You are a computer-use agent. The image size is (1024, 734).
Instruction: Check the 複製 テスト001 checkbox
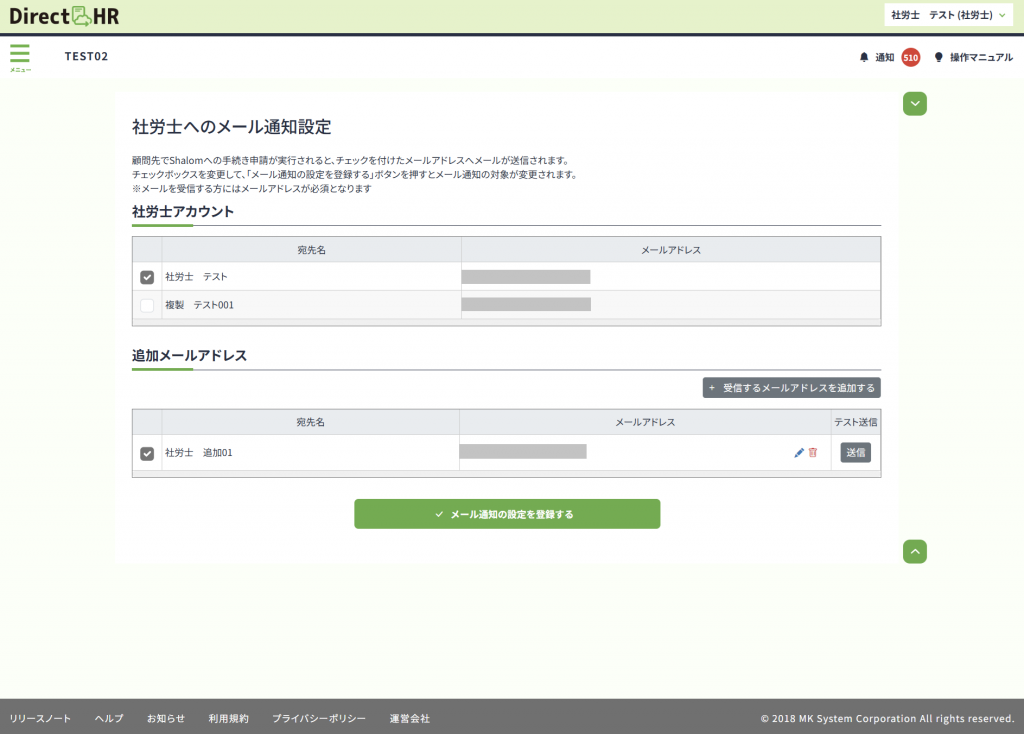pos(147,305)
